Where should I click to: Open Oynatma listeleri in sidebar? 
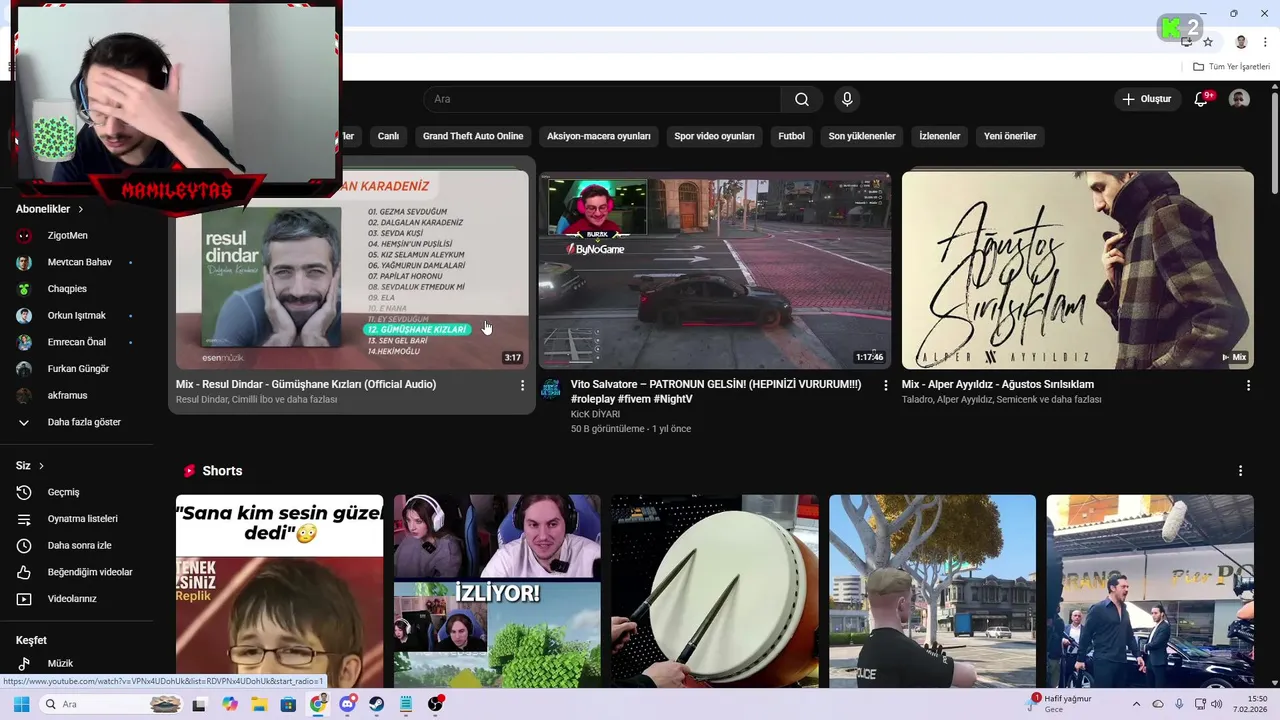click(82, 519)
